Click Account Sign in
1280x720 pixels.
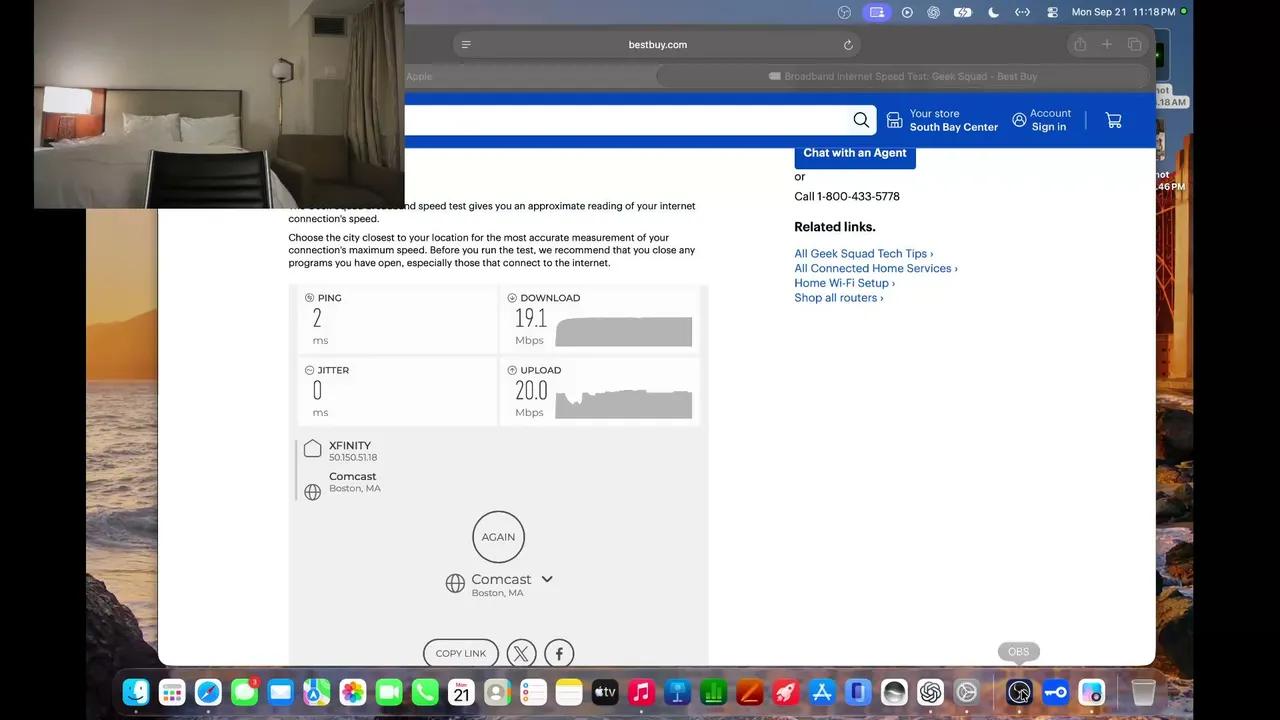coord(1041,120)
